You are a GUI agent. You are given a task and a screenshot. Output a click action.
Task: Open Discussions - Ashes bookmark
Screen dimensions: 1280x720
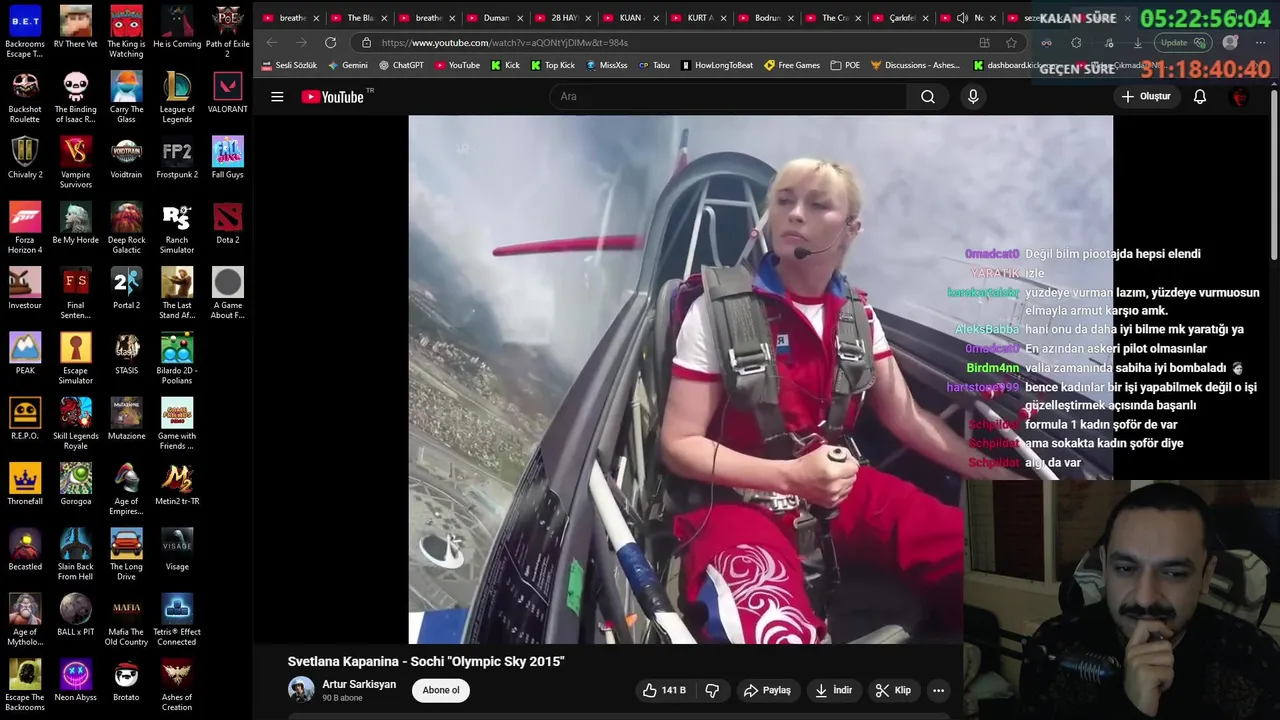[x=916, y=65]
